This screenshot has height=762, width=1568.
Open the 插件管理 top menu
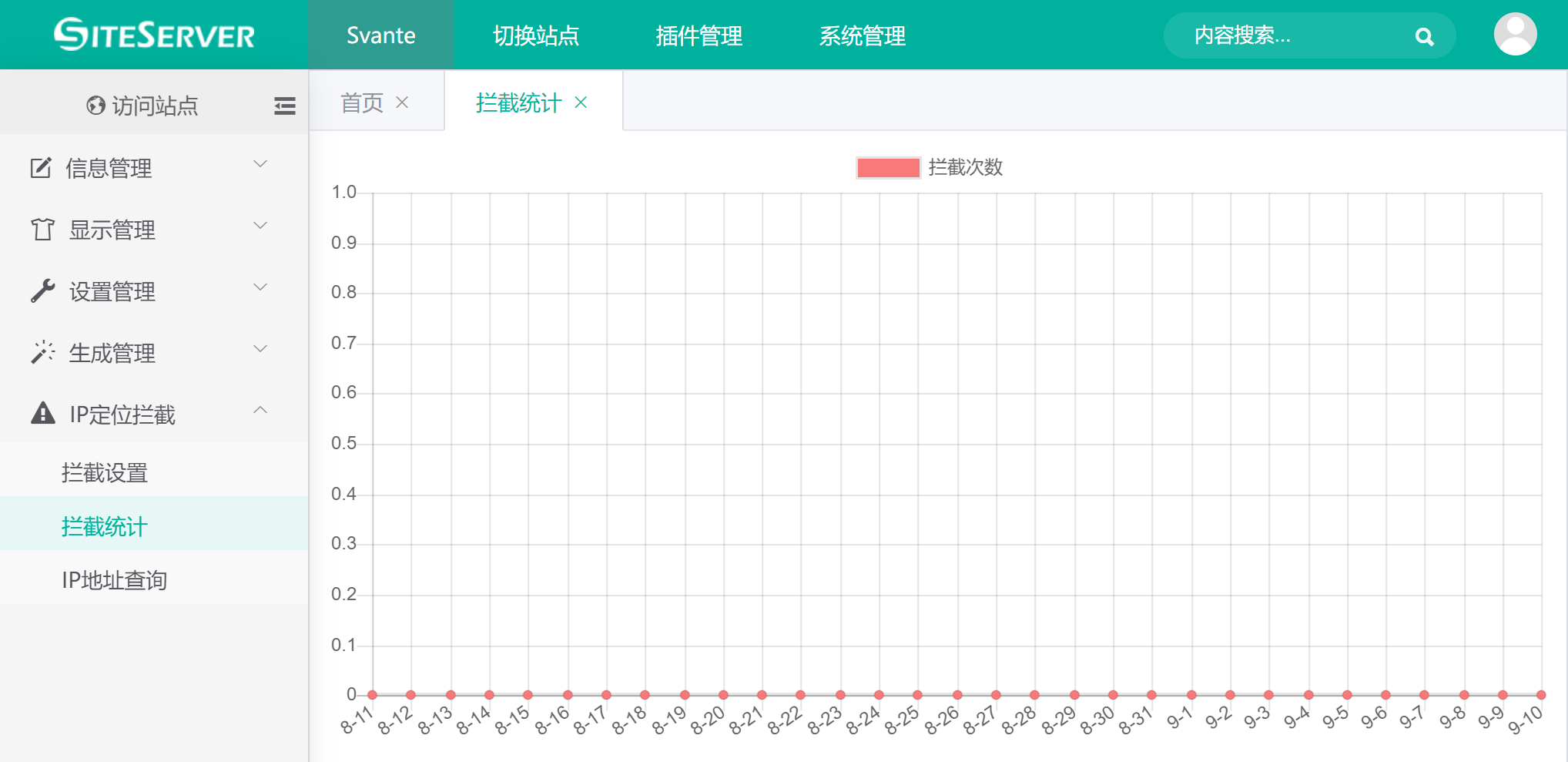(x=699, y=35)
